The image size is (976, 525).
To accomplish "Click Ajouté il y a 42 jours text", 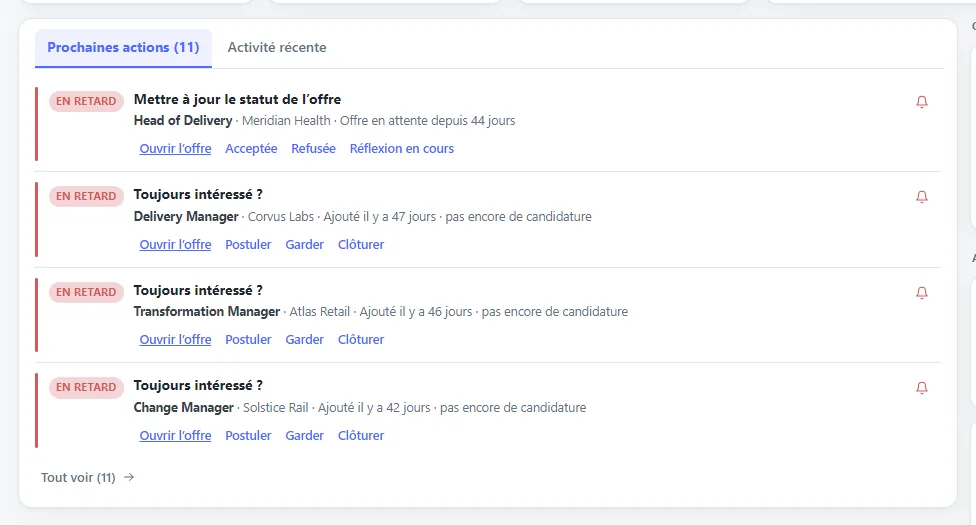I will pyautogui.click(x=374, y=408).
